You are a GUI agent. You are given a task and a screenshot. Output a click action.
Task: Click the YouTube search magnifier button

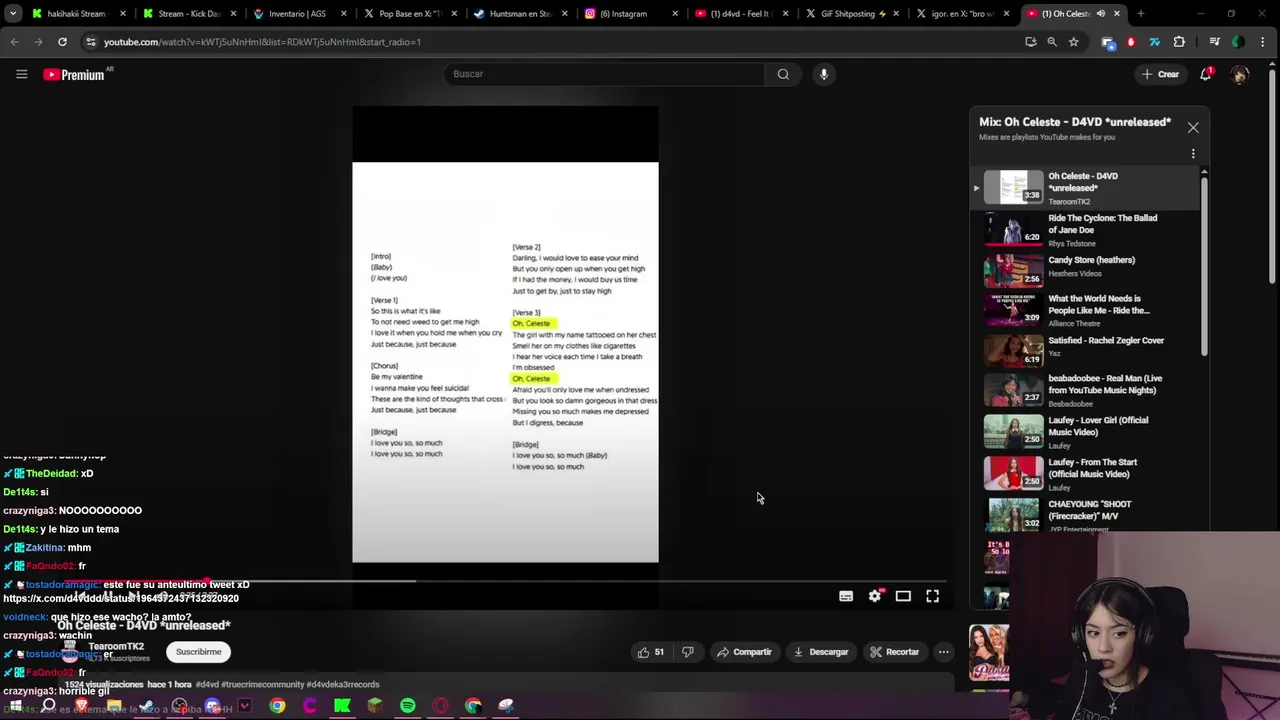783,74
